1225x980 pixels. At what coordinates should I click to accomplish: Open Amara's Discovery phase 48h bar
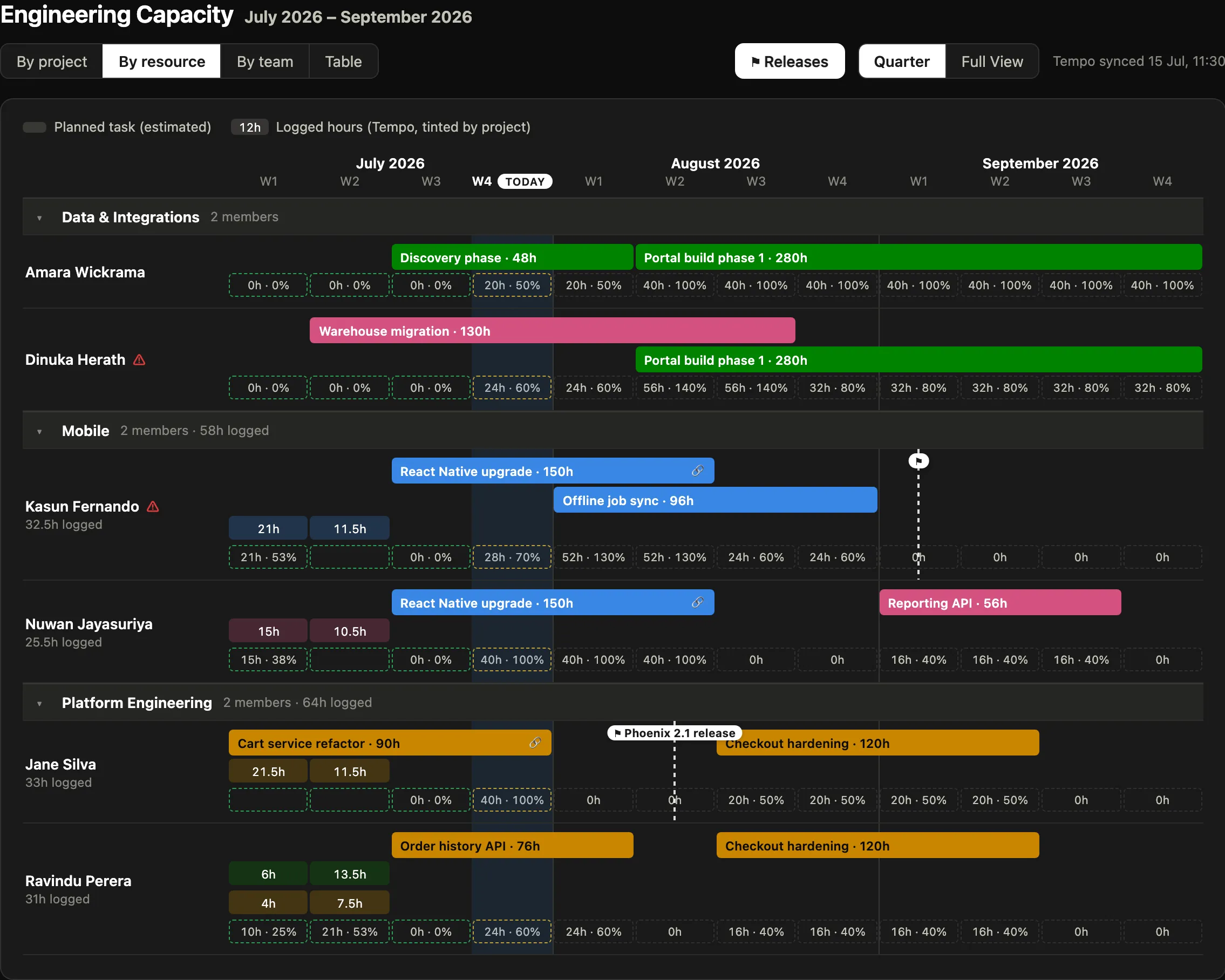pos(512,257)
